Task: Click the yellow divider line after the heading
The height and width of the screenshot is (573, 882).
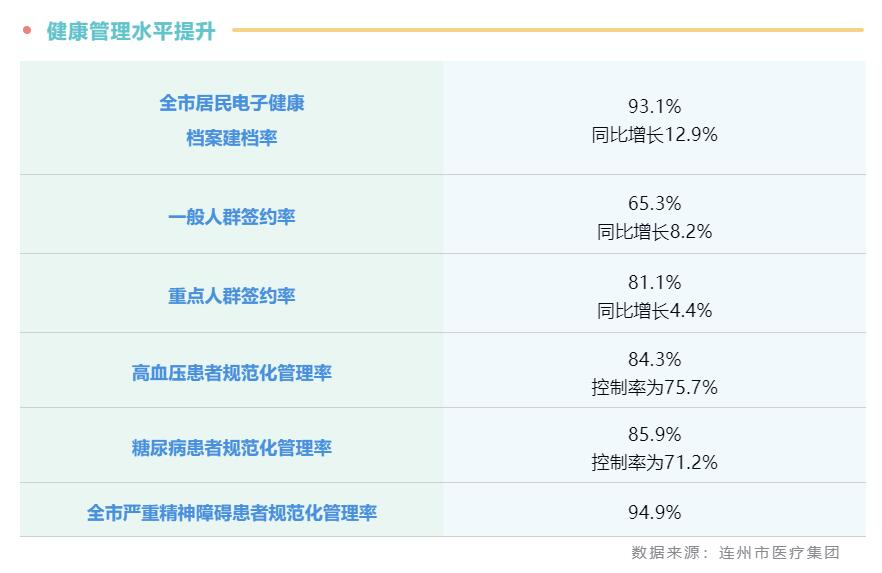Action: 547,30
